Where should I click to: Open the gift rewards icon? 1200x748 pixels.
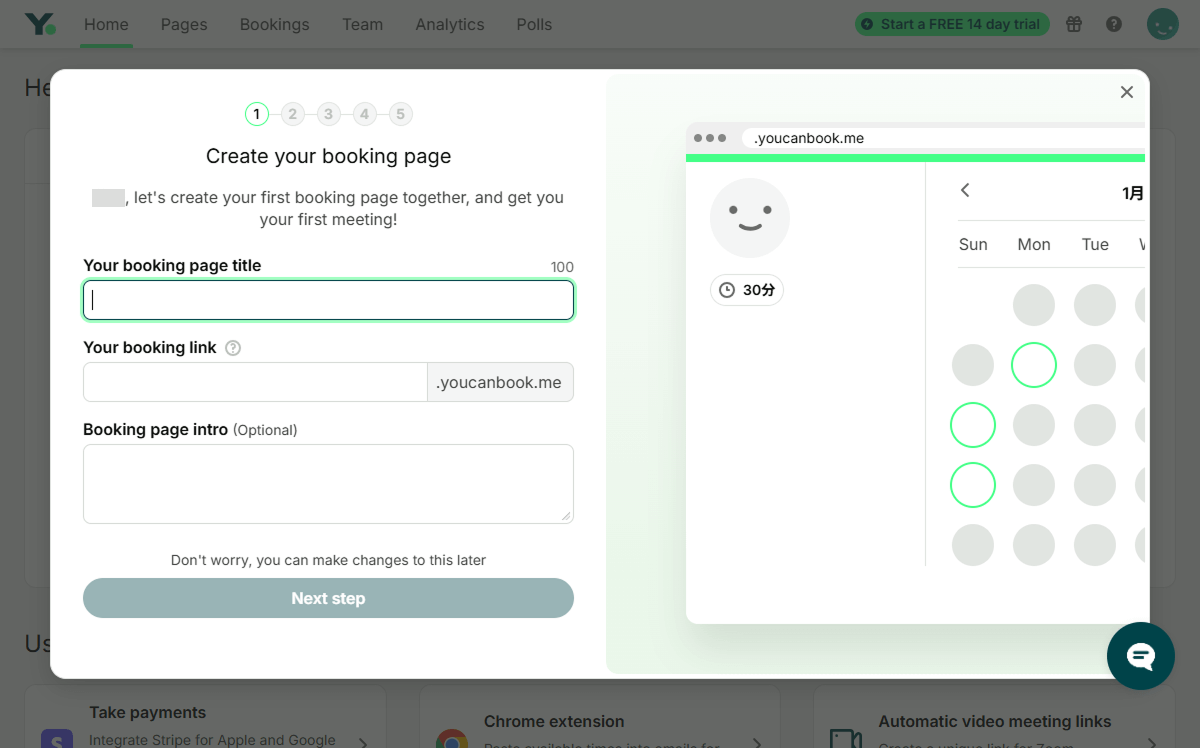1074,24
